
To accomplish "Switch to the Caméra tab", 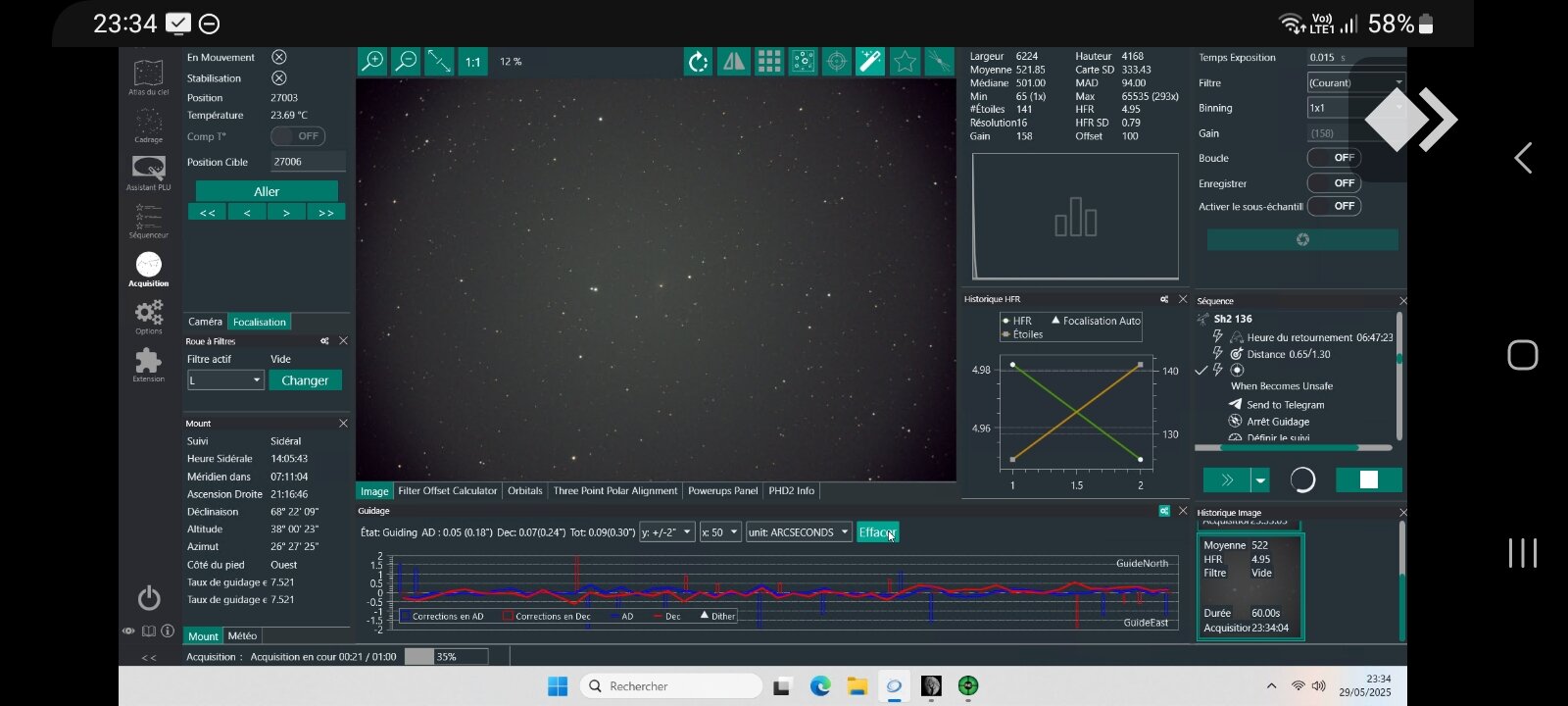I will 205,322.
